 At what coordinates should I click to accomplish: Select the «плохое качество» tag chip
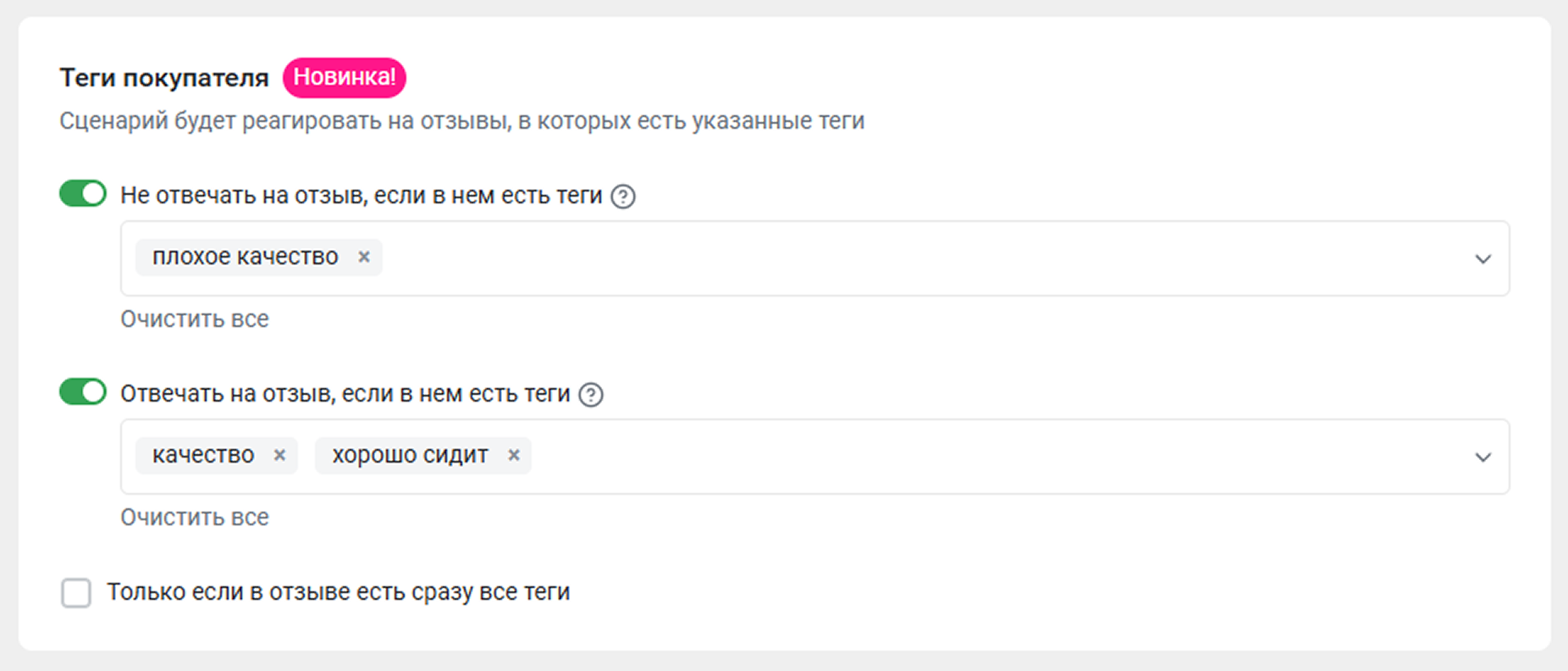click(x=246, y=257)
